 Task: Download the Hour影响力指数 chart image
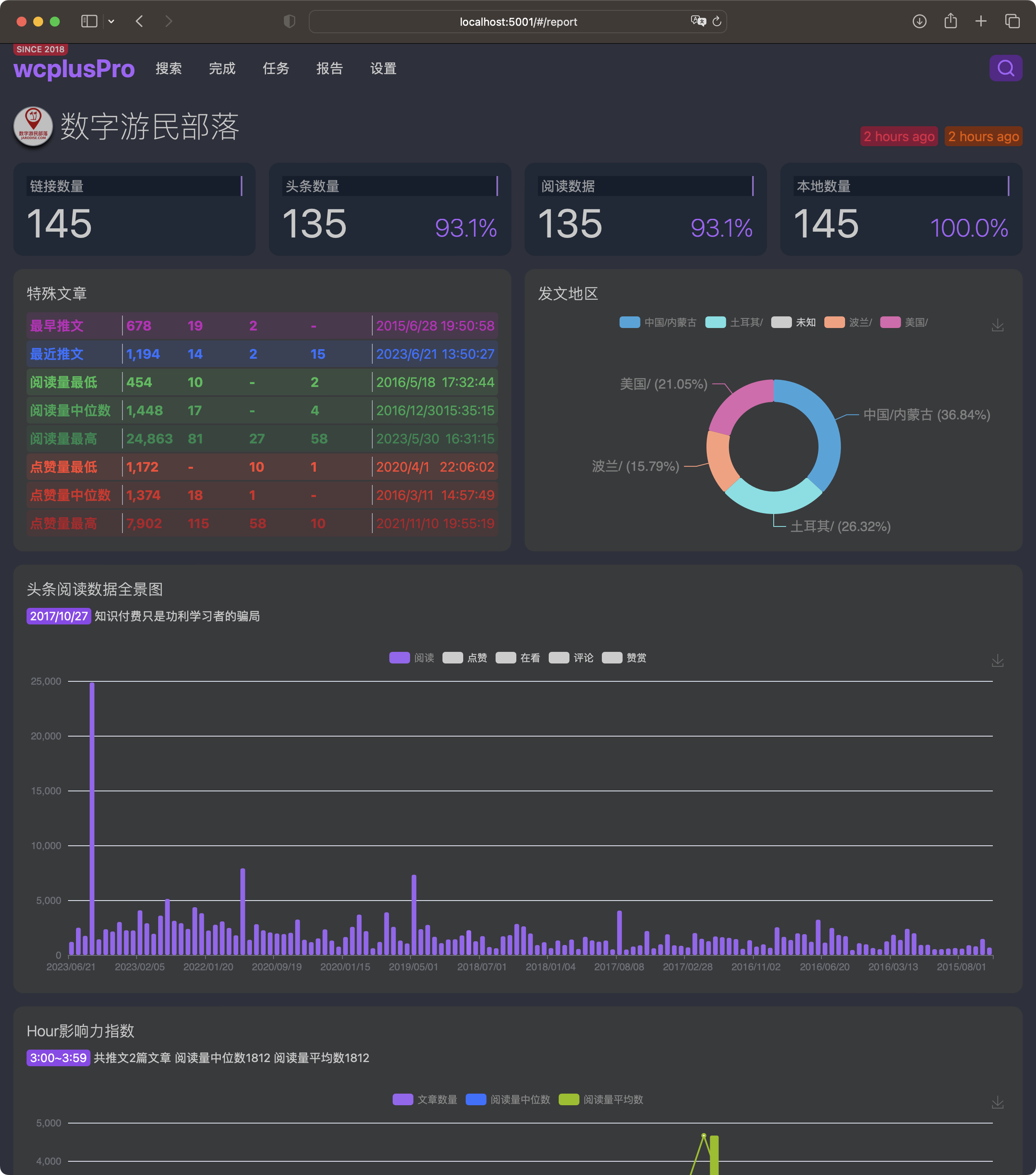pos(997,1102)
